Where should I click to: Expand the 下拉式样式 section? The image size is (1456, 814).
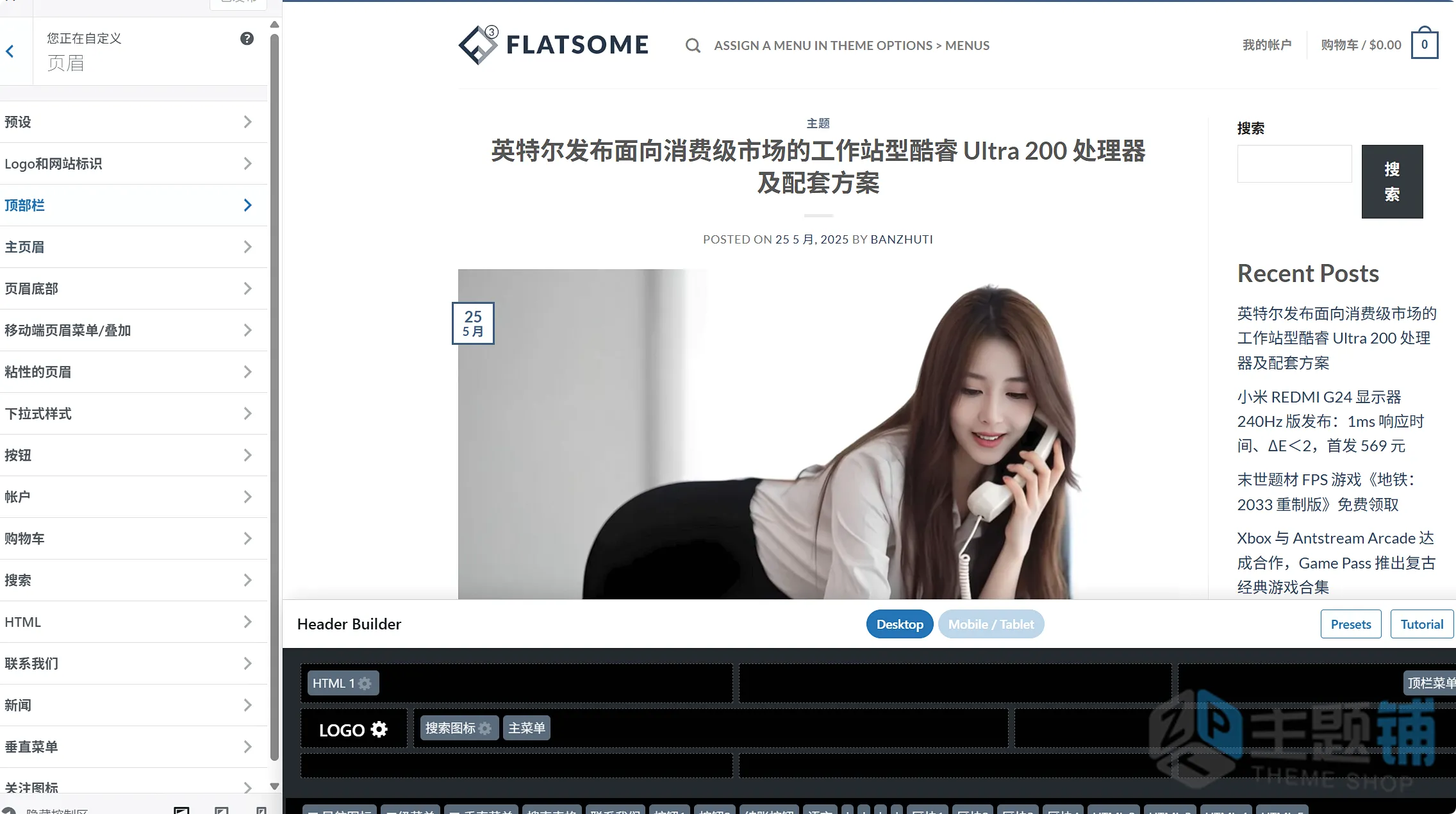[133, 413]
